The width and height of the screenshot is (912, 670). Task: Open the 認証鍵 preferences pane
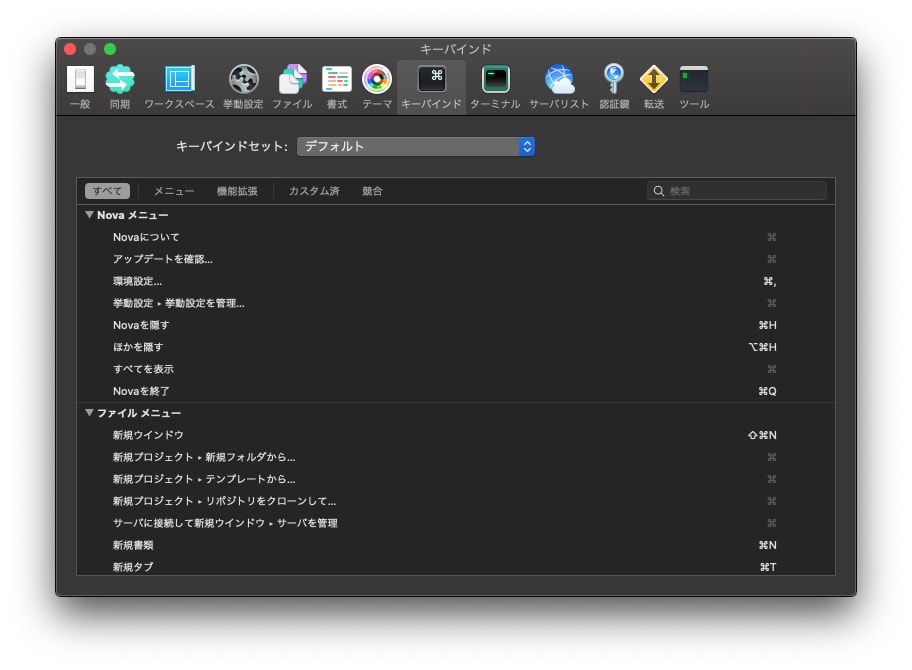pyautogui.click(x=614, y=87)
